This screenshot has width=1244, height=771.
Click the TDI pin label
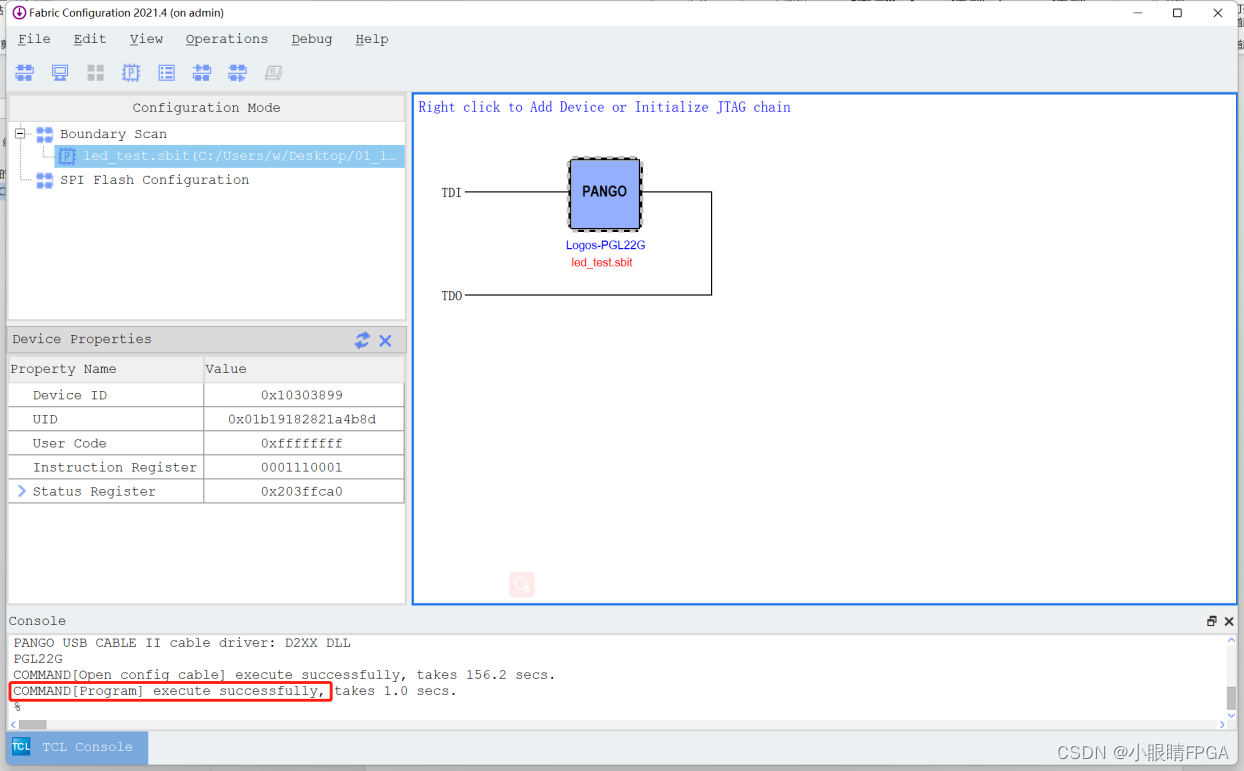coord(452,192)
